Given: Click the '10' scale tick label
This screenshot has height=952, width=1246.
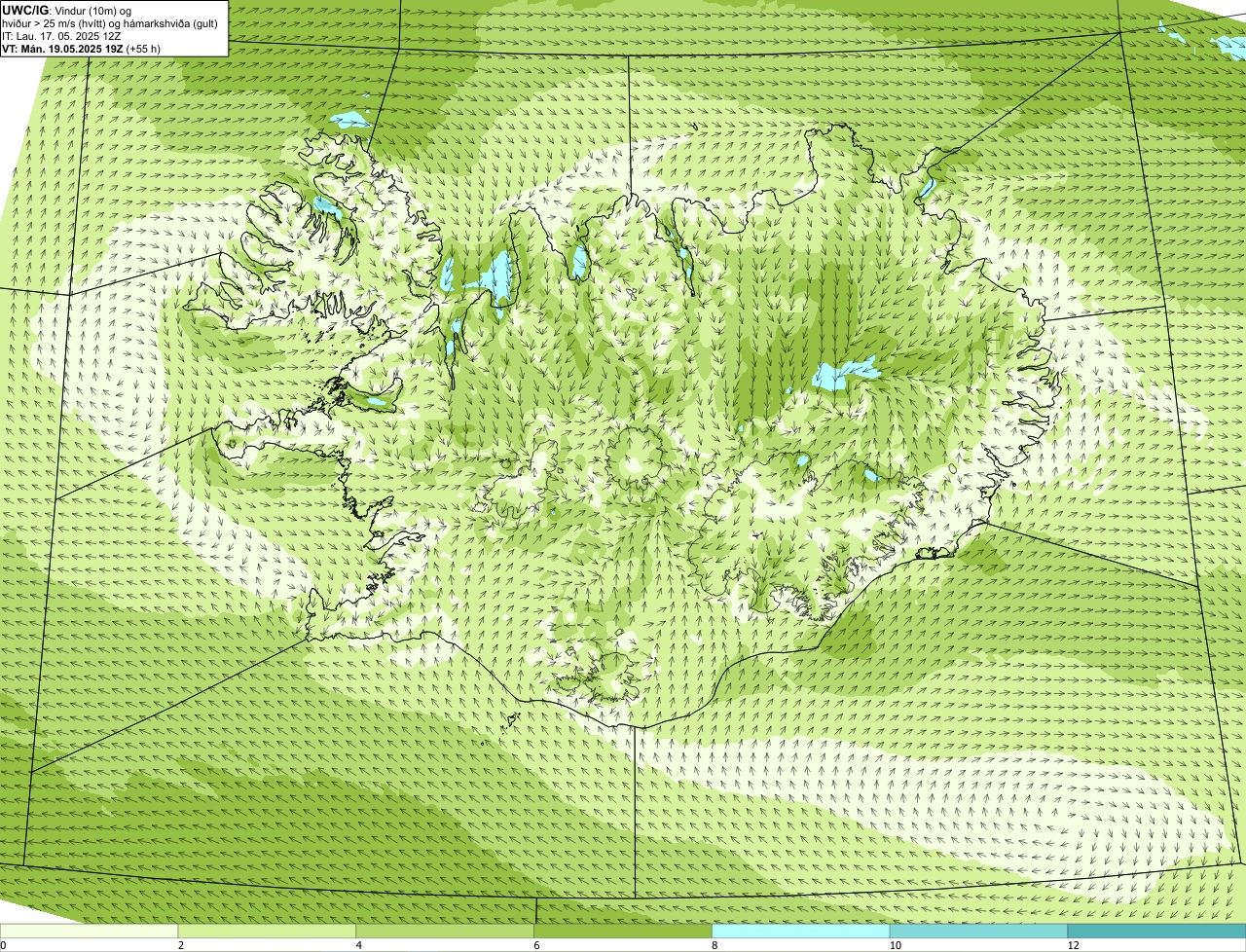Looking at the screenshot, I should point(896,945).
